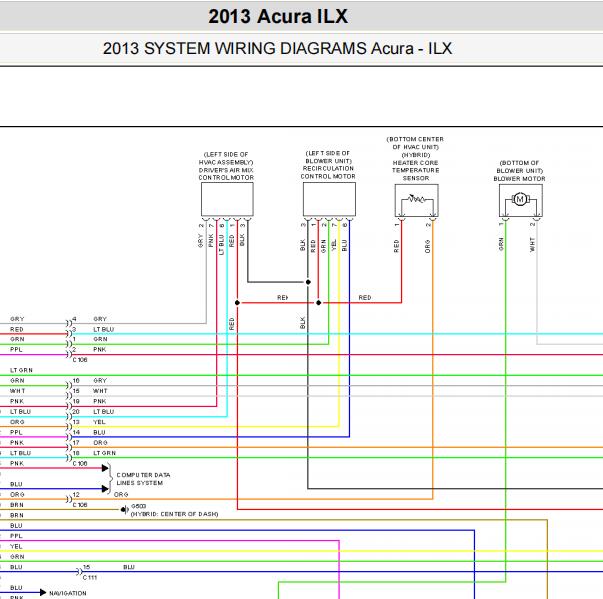Select the "2013 SYSTEM WIRING DIAGRAMS Acura - ILX" subtitle
The width and height of the screenshot is (603, 599).
pos(277,48)
